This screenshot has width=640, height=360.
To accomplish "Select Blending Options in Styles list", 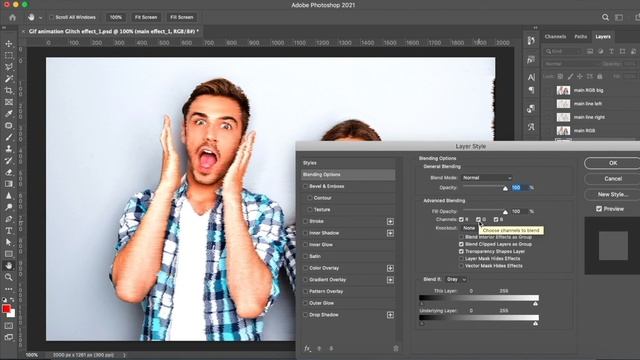I will [x=348, y=175].
